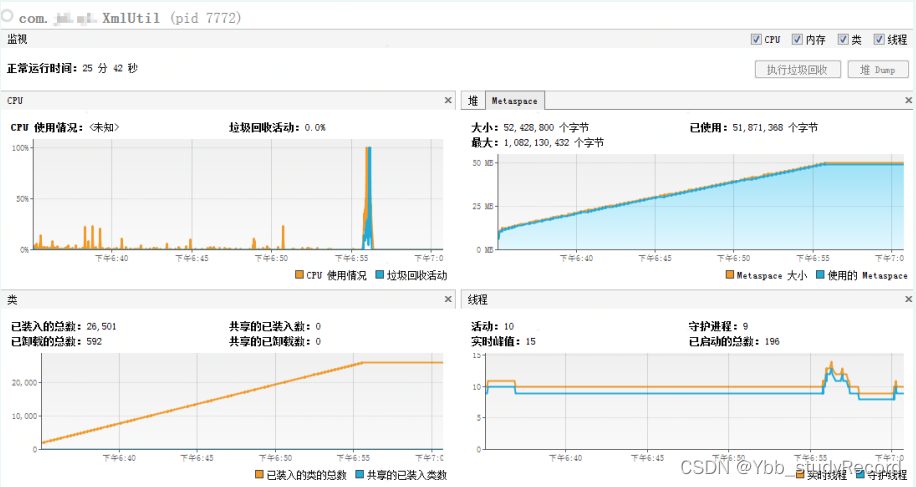Click the 已启动的总数 196 value
Viewport: 916px width, 487px height.
click(x=734, y=342)
